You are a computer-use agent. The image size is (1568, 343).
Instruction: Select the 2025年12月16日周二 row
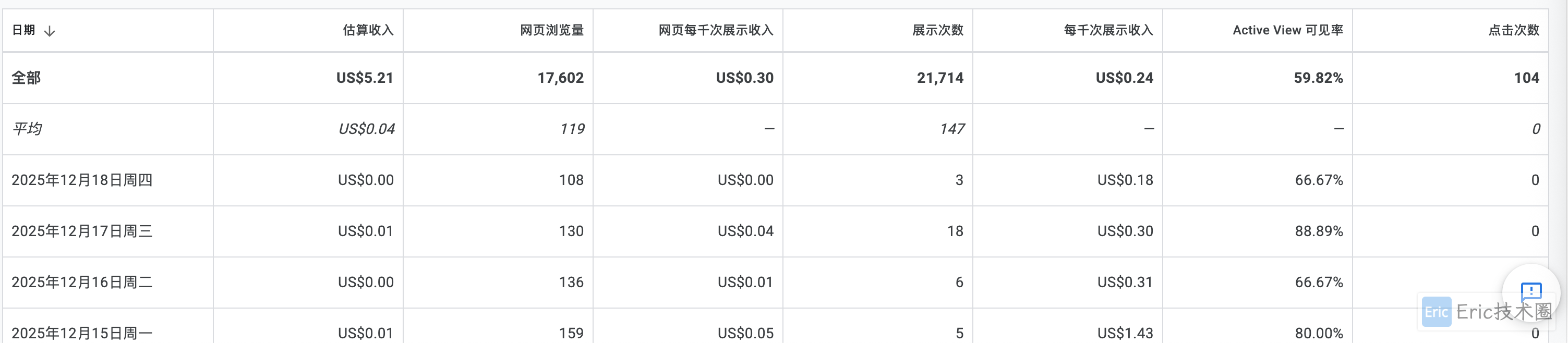point(82,282)
